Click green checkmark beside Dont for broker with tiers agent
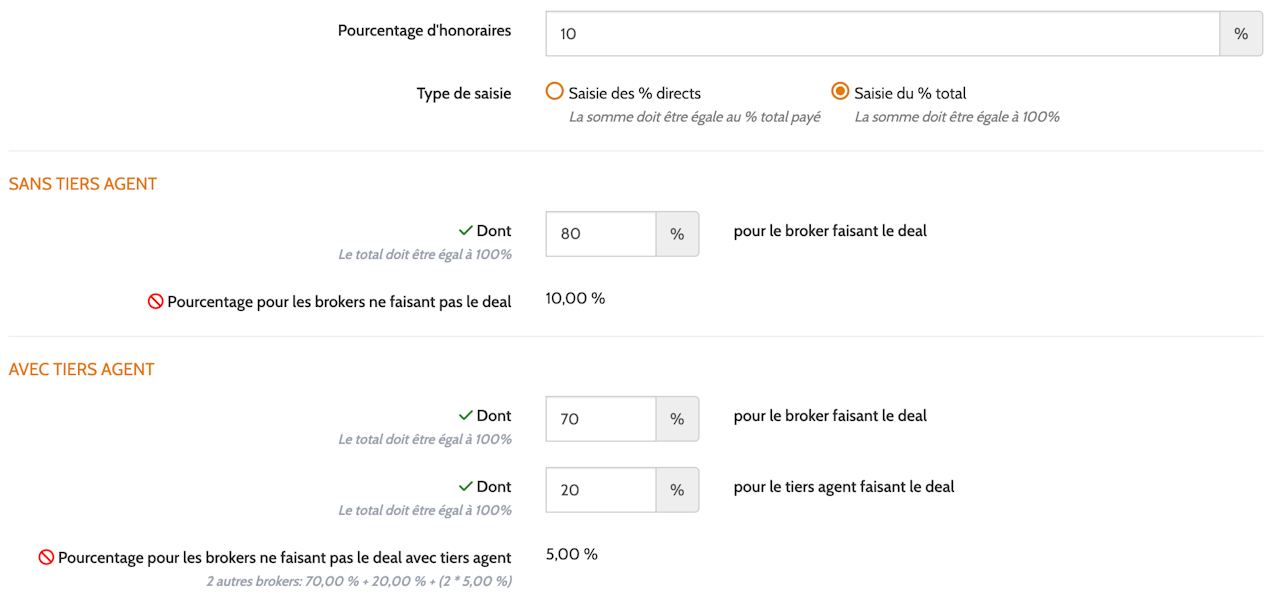This screenshot has height=606, width=1280. [465, 416]
